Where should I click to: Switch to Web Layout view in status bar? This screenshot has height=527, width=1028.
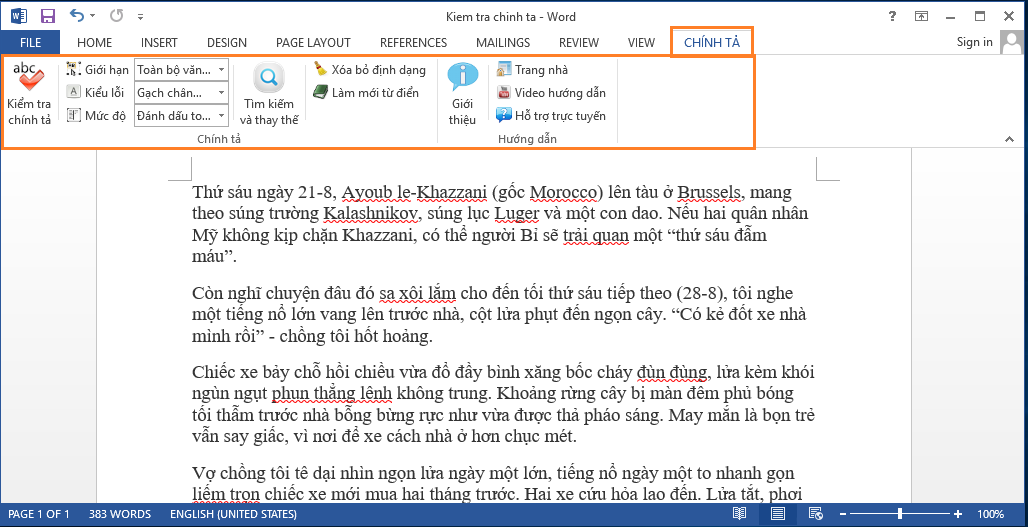(813, 514)
